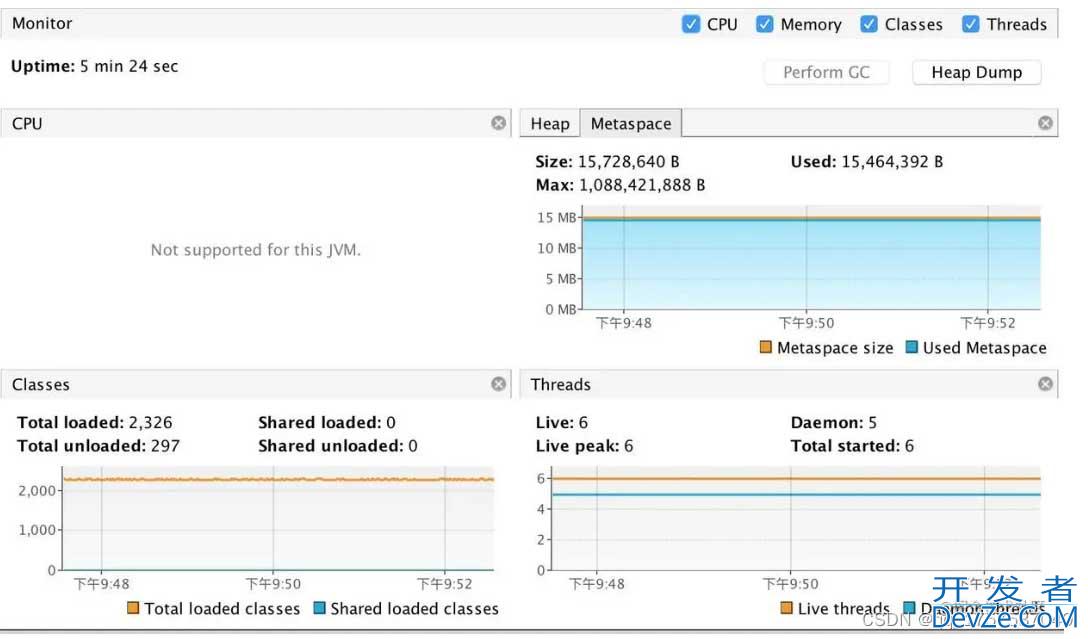Click the Live peak 6 value

pyautogui.click(x=629, y=445)
